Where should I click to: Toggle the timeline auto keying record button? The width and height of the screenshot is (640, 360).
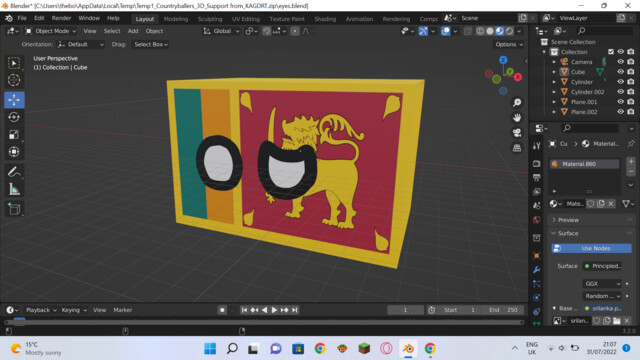click(x=222, y=310)
